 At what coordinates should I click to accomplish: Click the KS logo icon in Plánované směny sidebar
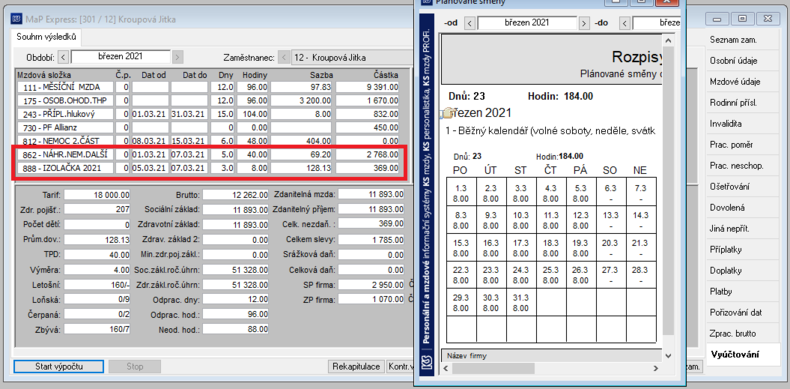(428, 361)
